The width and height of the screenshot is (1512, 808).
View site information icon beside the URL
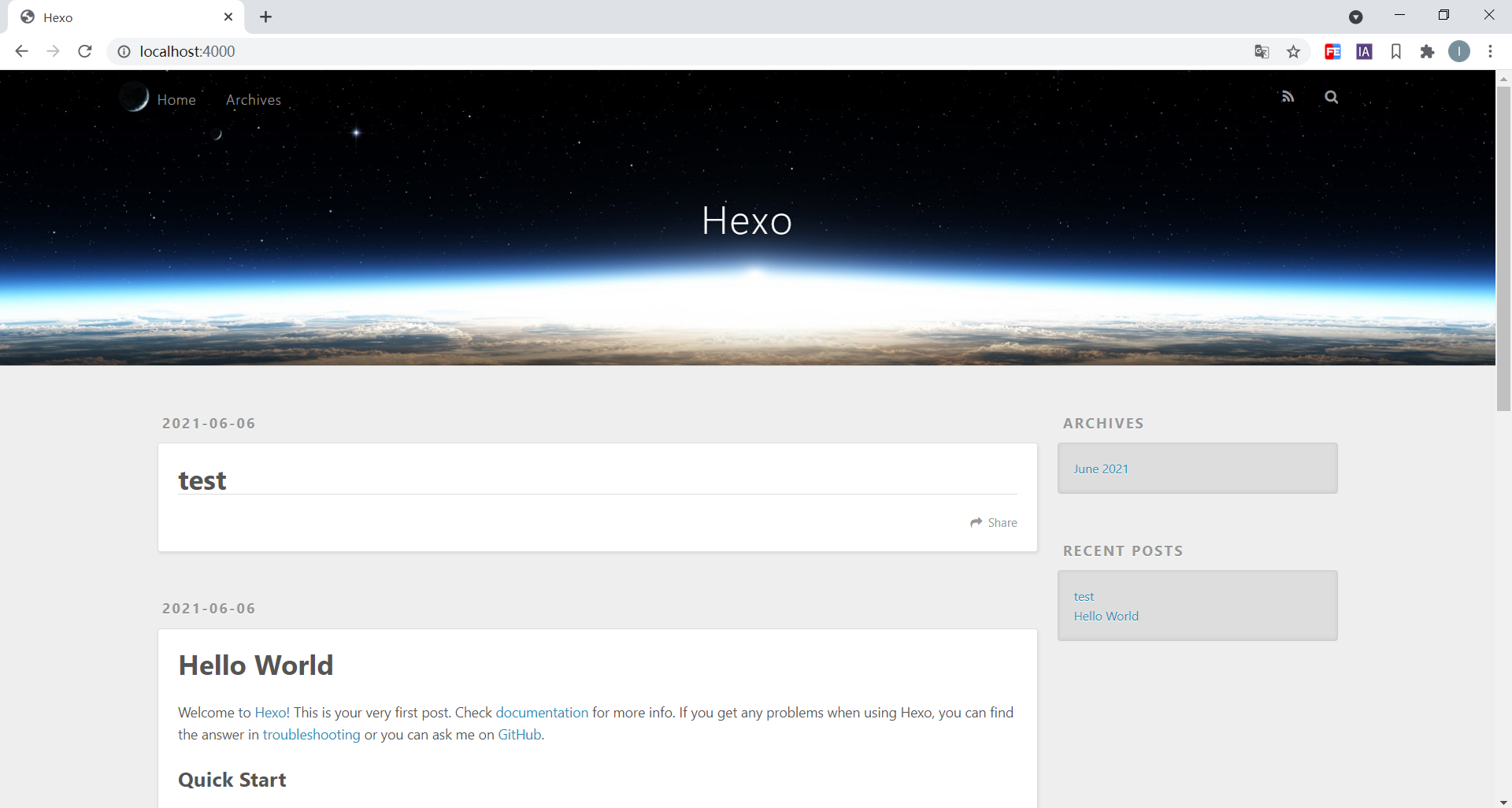click(124, 51)
